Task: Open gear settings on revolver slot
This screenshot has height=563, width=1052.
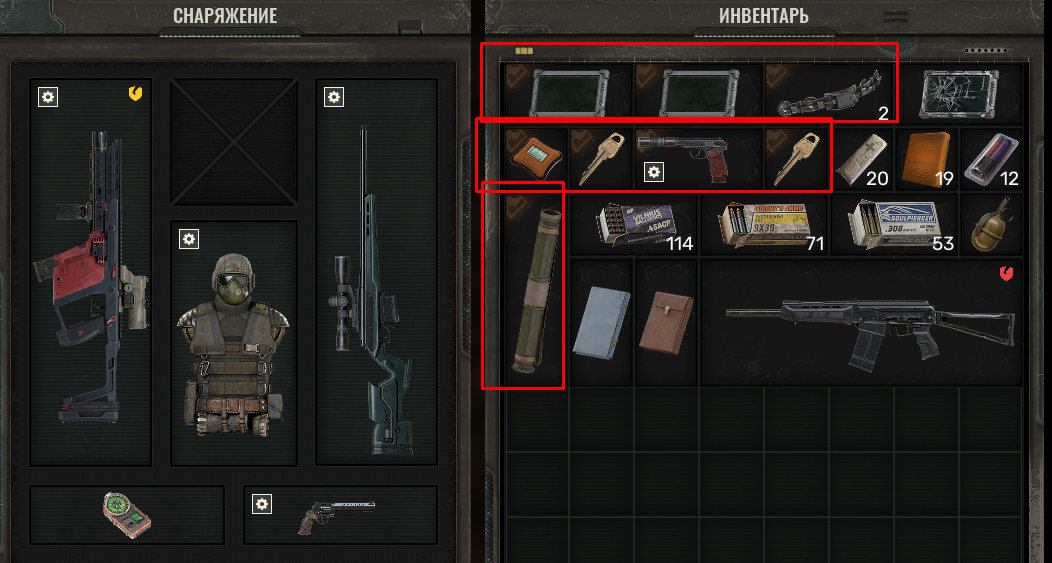Action: tap(262, 503)
